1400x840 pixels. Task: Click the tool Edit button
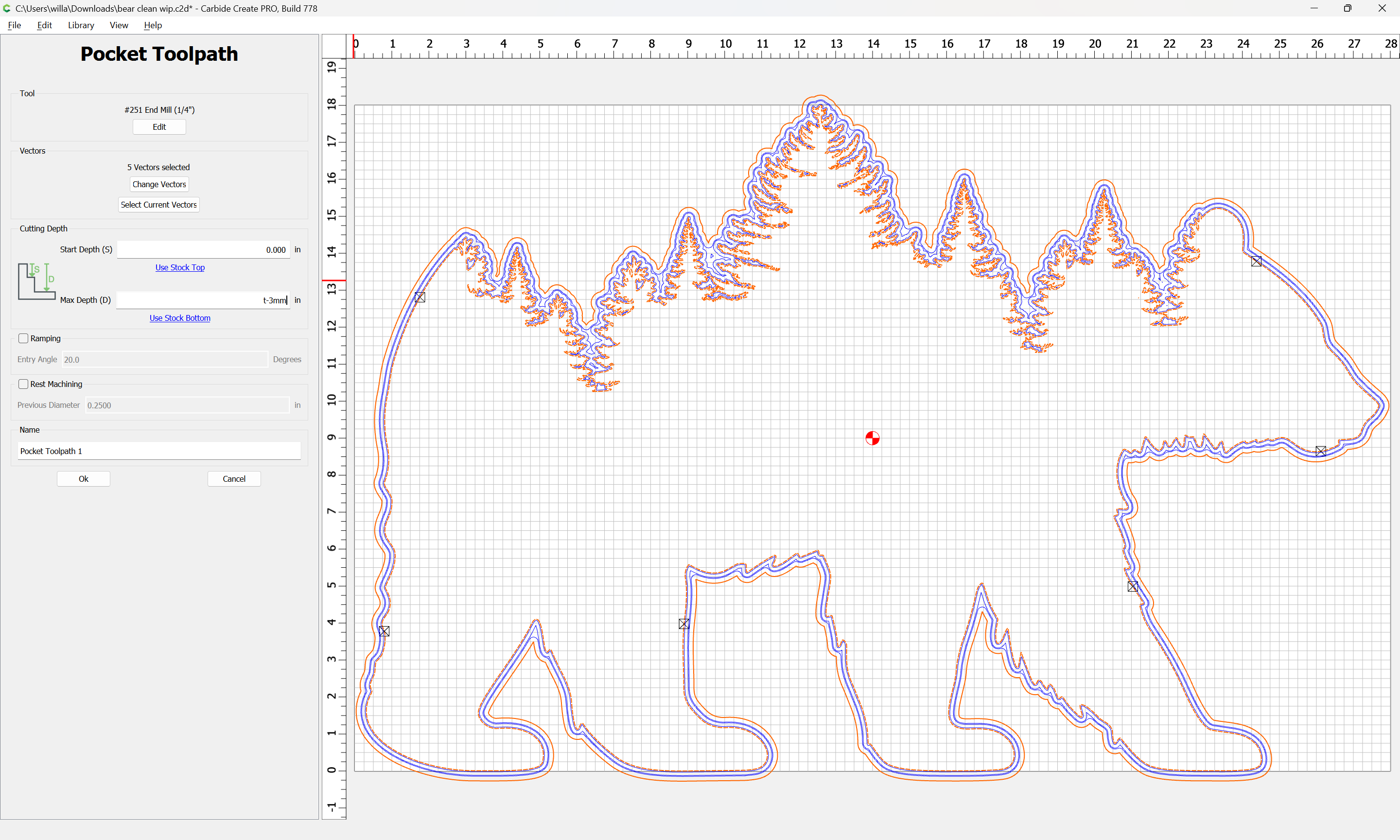pos(159,127)
